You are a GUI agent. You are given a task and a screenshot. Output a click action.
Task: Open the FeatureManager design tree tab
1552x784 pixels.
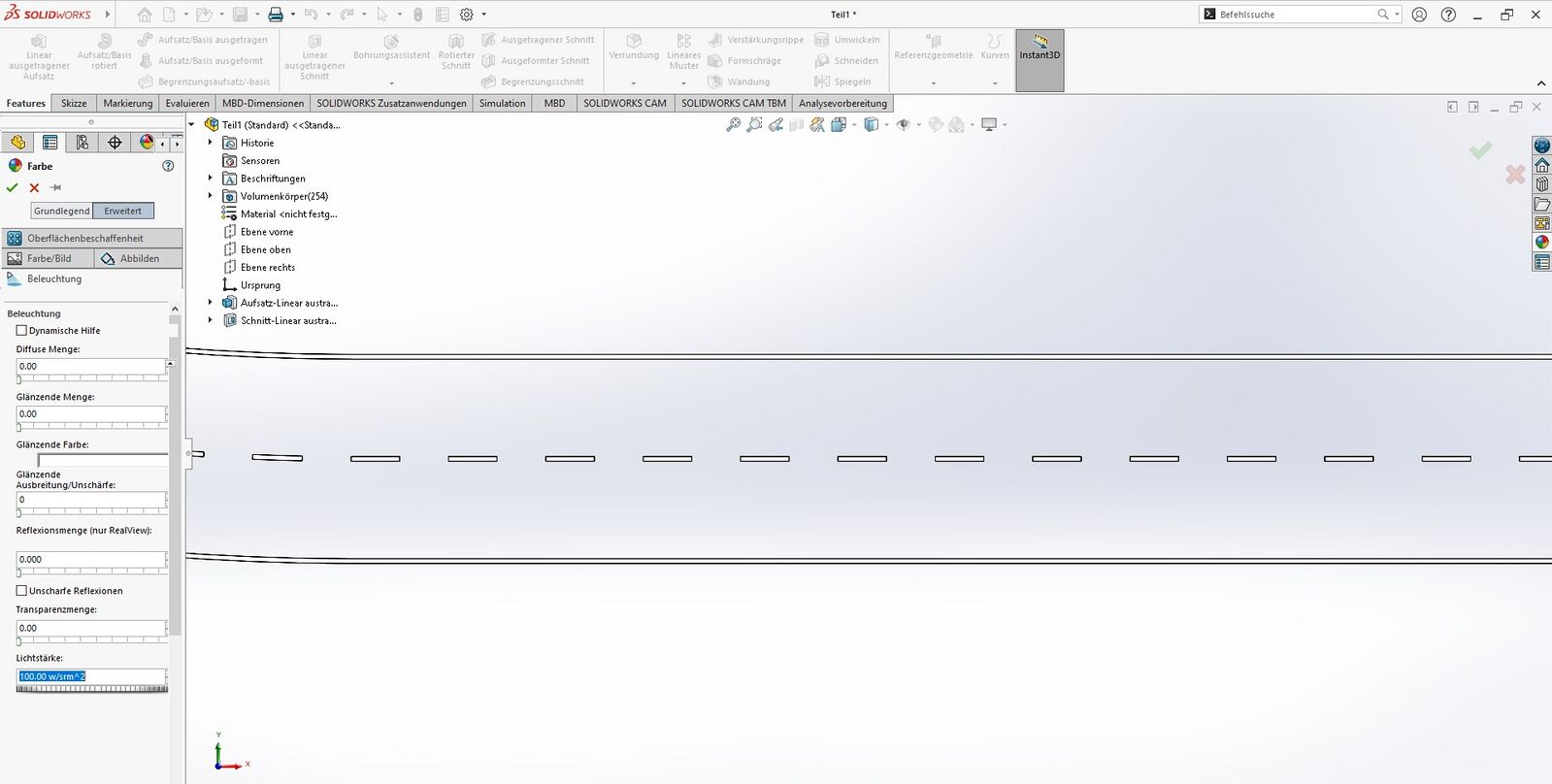coord(17,143)
